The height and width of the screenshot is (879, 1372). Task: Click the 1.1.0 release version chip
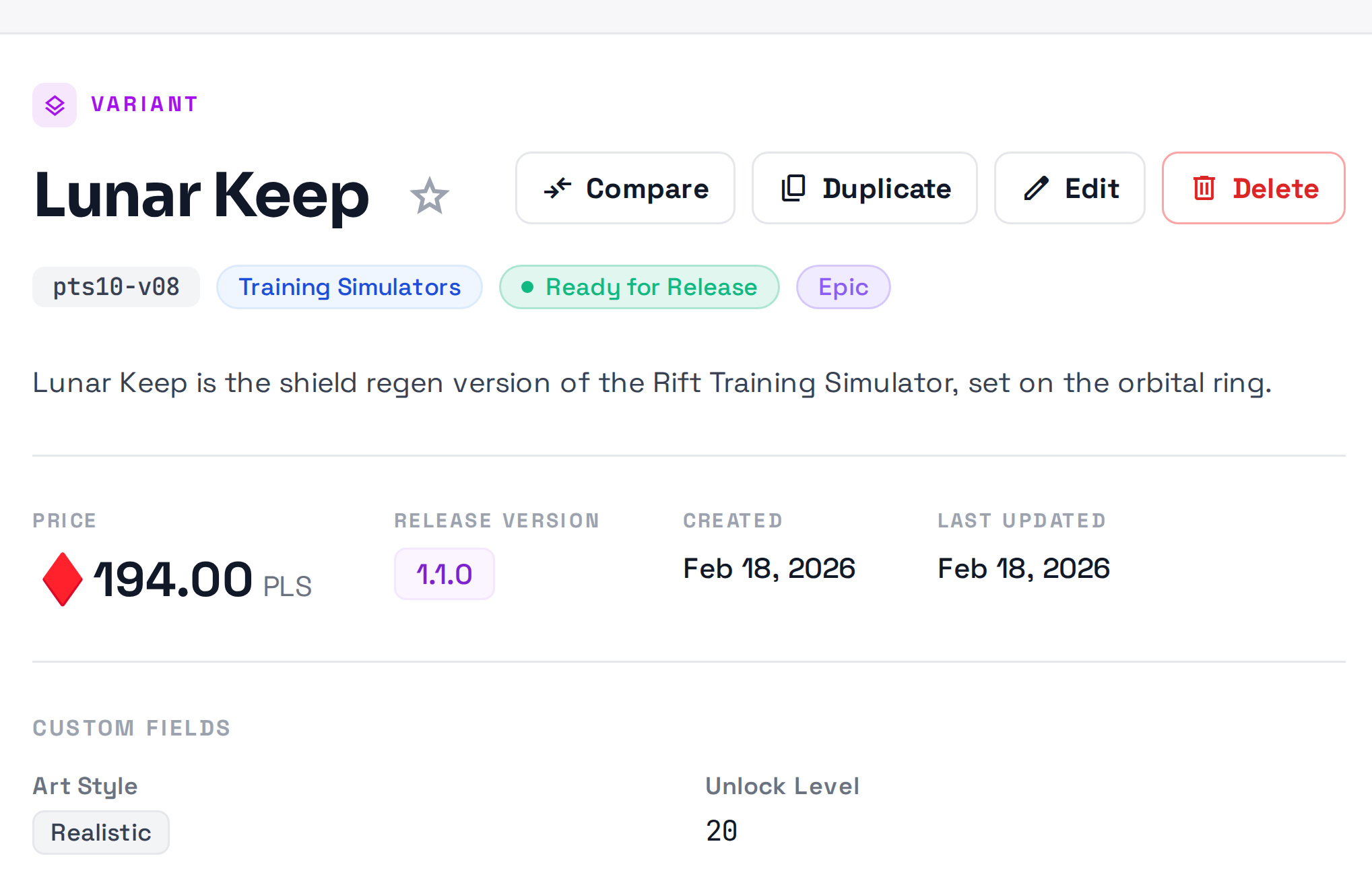point(445,574)
